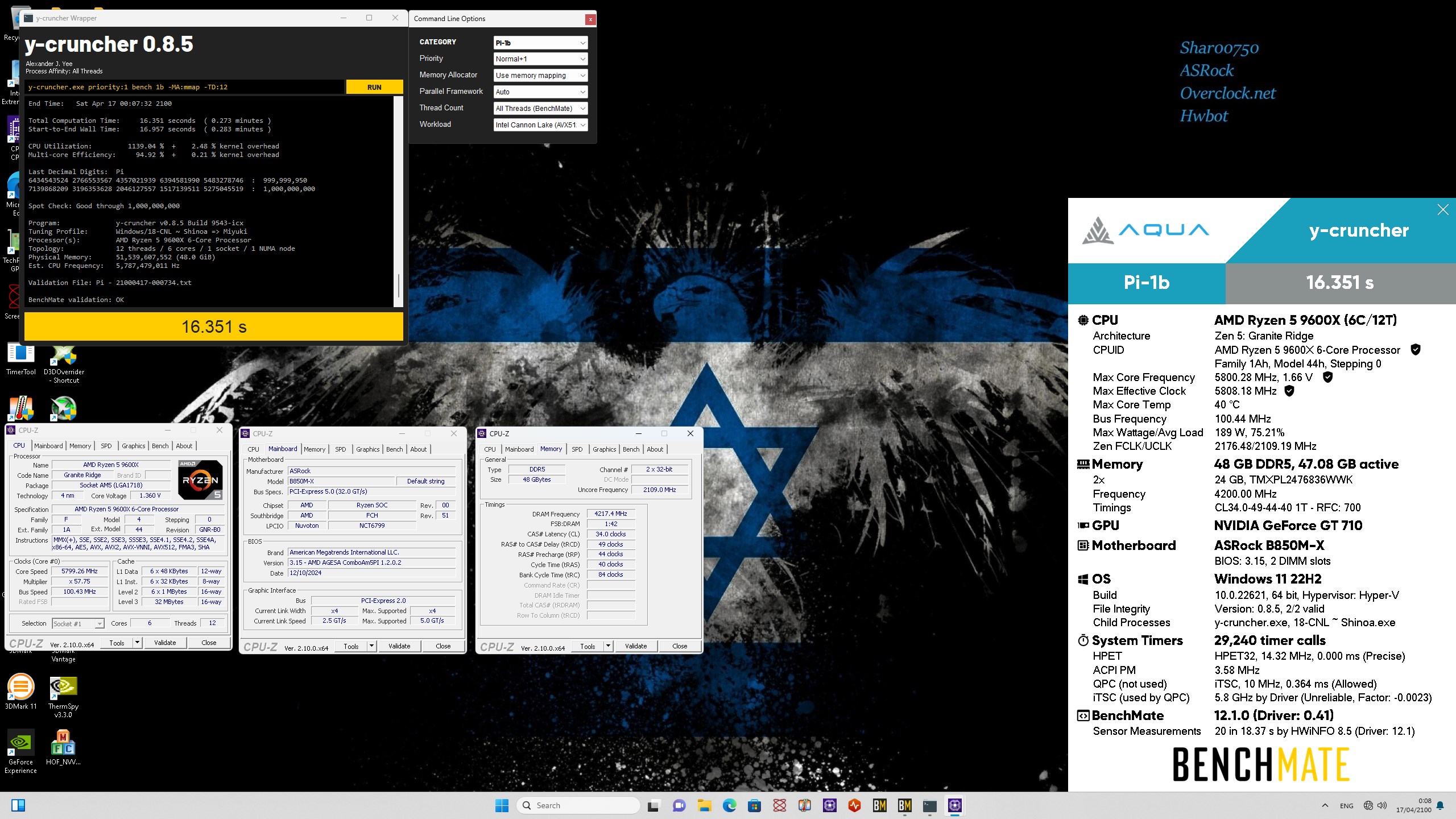The height and width of the screenshot is (819, 1456).
Task: Open About tab in Mainboard CPU-Z window
Action: coord(419,449)
